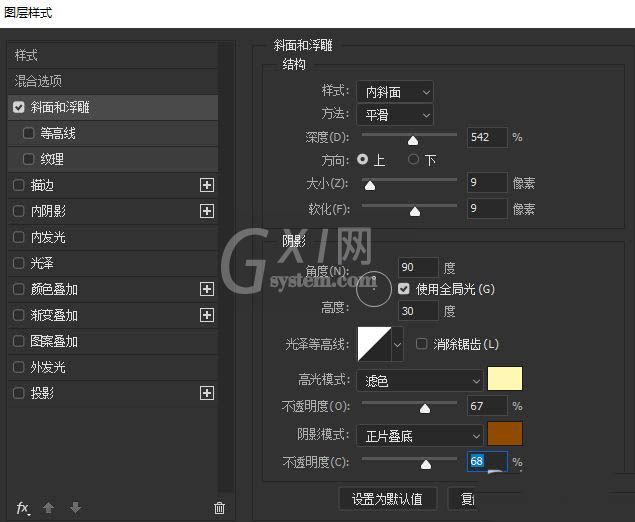Click the highlight 不透明度(O) slider handle
This screenshot has height=522, width=635.
[x=425, y=409]
